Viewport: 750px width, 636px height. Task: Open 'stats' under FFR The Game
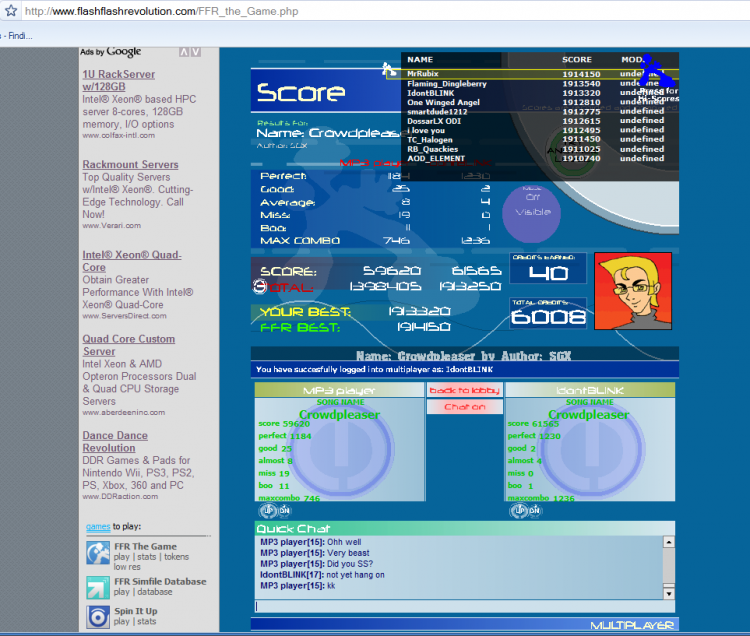click(x=146, y=557)
